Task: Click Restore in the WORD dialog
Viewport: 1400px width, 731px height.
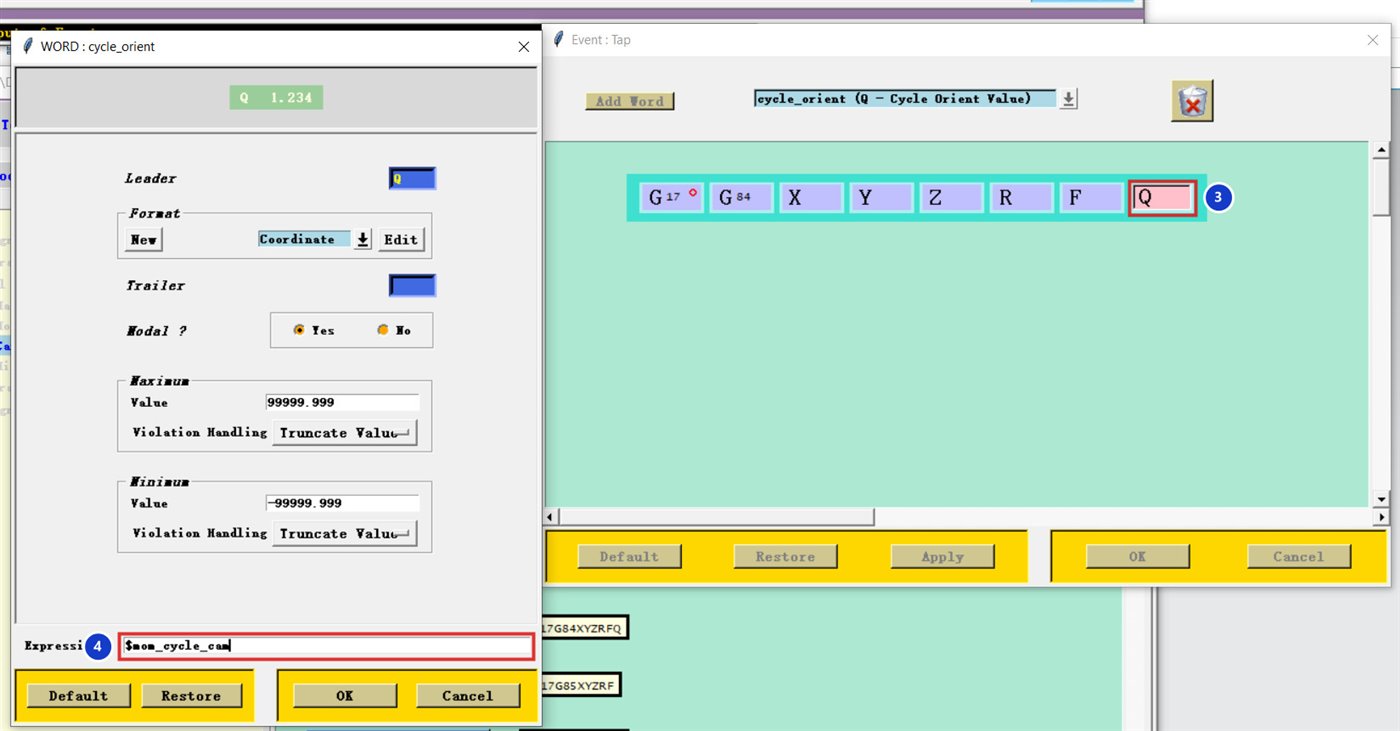Action: [193, 696]
